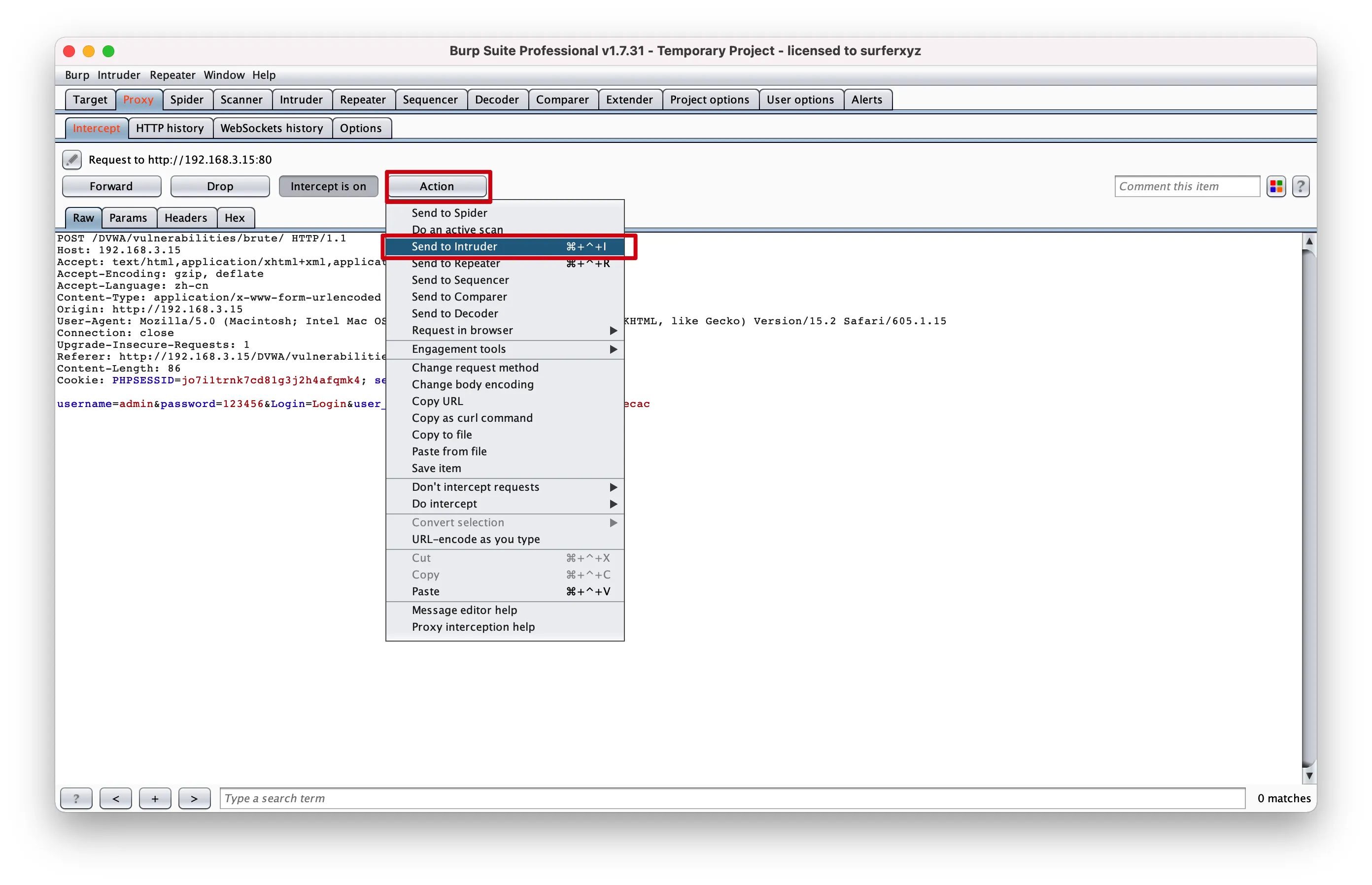Open the WebSockets history sub-tab
The image size is (1372, 885).
(272, 128)
